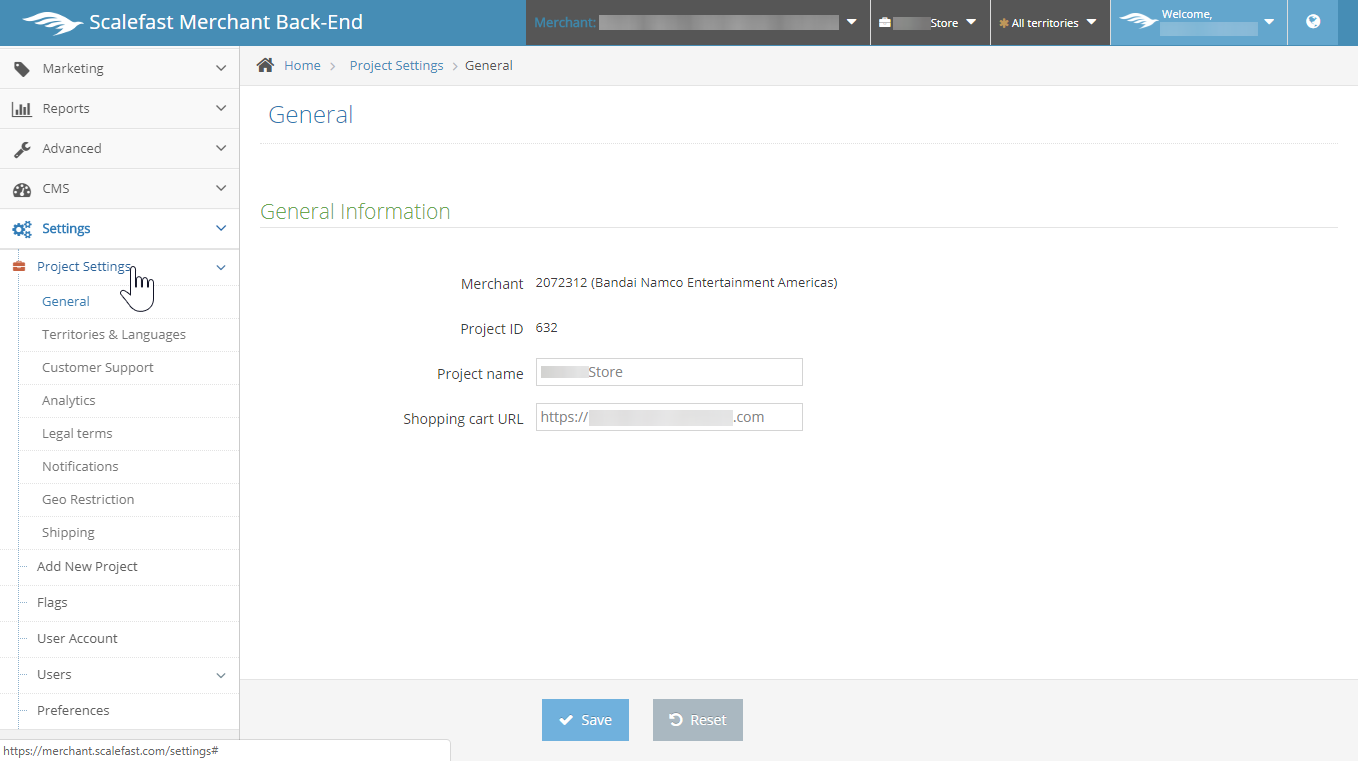Open Territories & Languages settings
The width and height of the screenshot is (1358, 761).
[113, 335]
